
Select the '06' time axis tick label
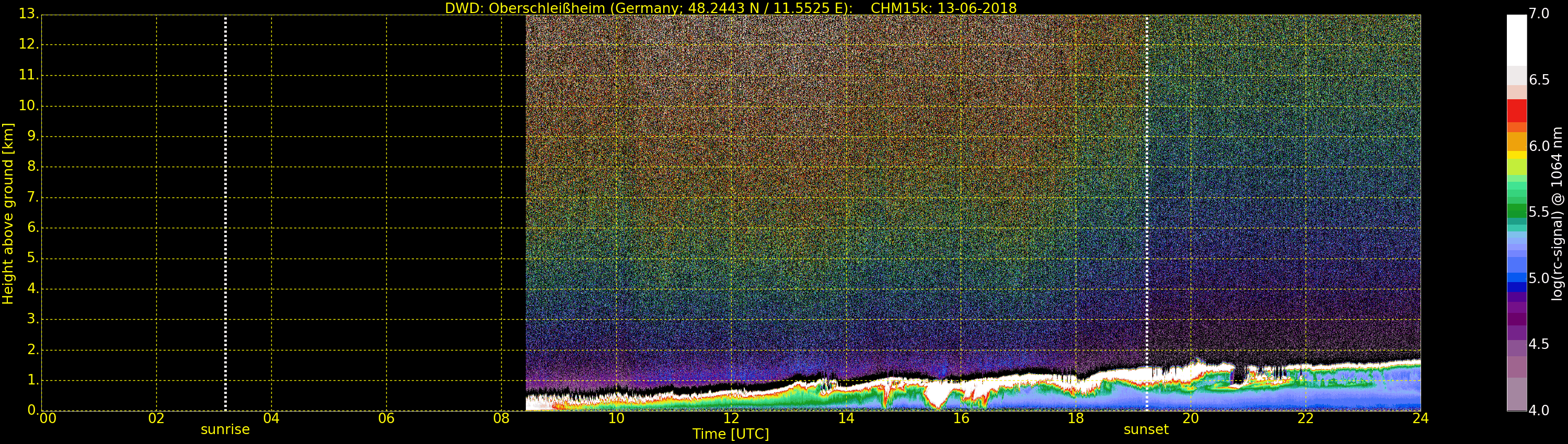(x=386, y=418)
